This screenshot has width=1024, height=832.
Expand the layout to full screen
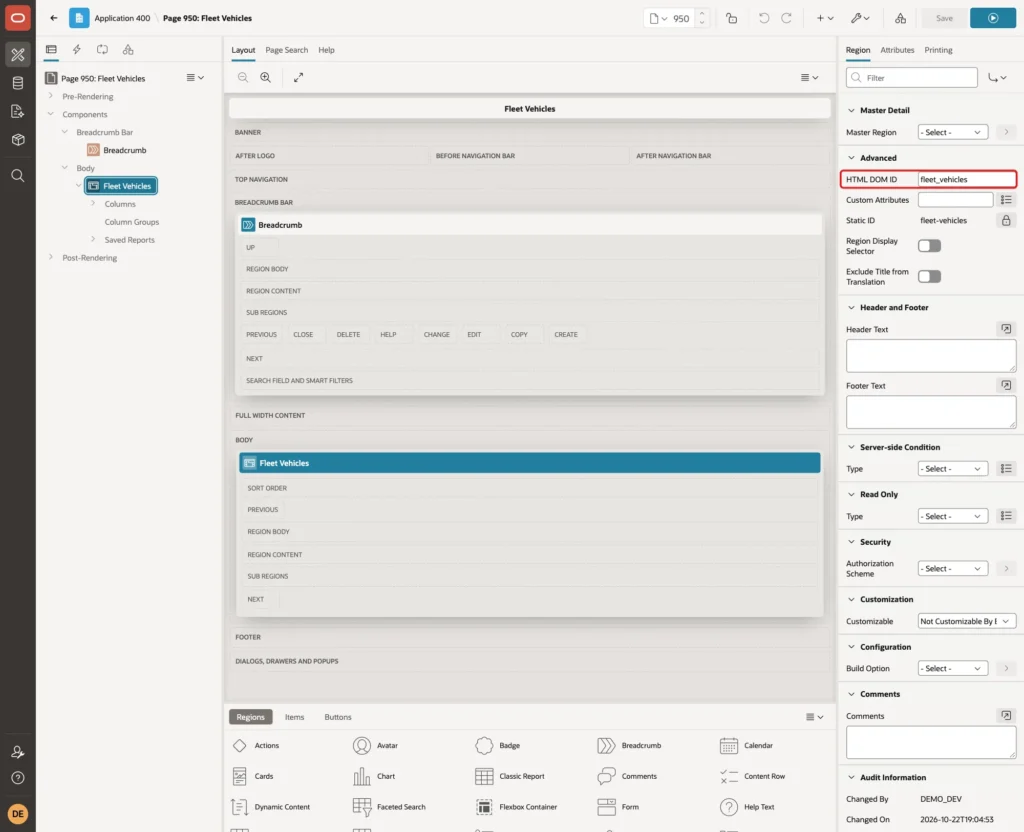(298, 77)
